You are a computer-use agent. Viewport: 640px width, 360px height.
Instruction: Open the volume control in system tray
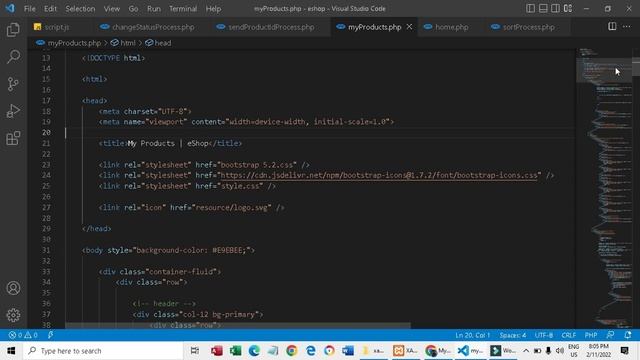click(560, 351)
